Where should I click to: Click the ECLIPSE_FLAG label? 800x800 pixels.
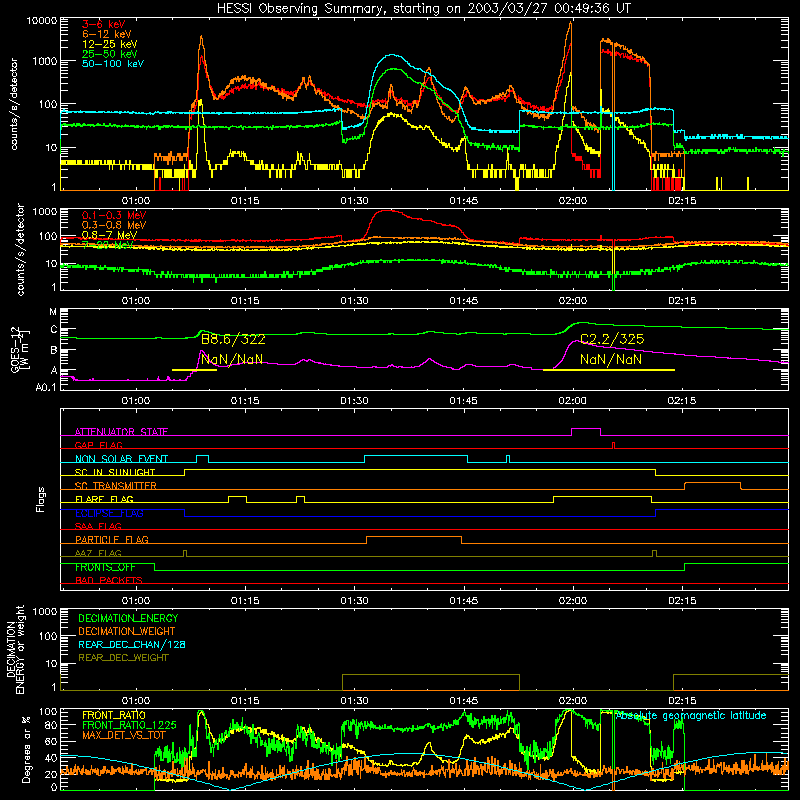coord(109,513)
